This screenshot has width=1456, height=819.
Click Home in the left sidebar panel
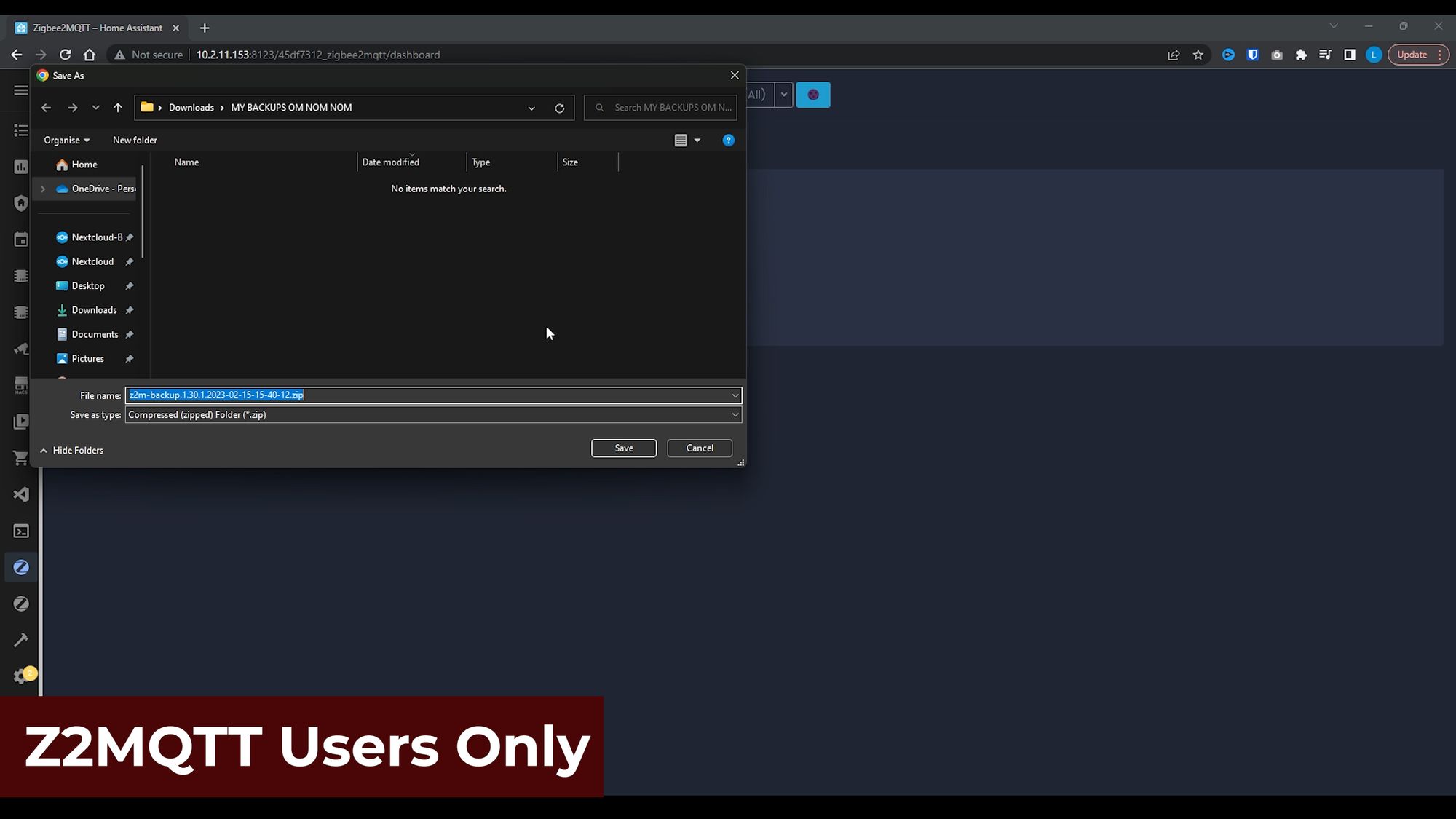84,164
